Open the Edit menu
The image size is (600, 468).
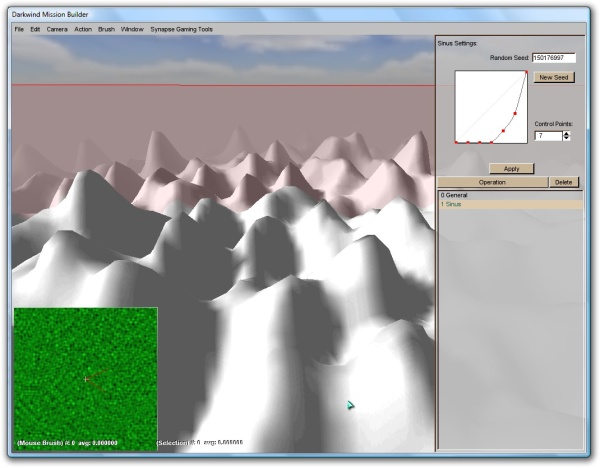(x=35, y=29)
